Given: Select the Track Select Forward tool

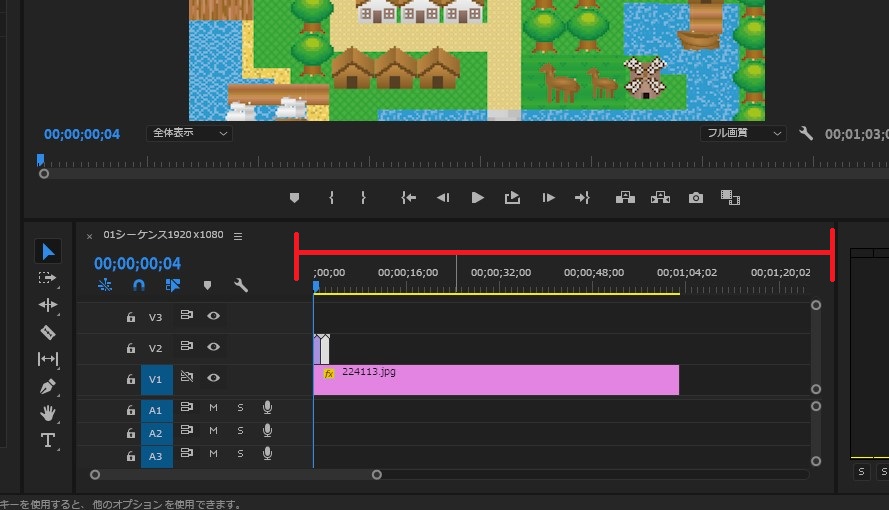Looking at the screenshot, I should 47,278.
